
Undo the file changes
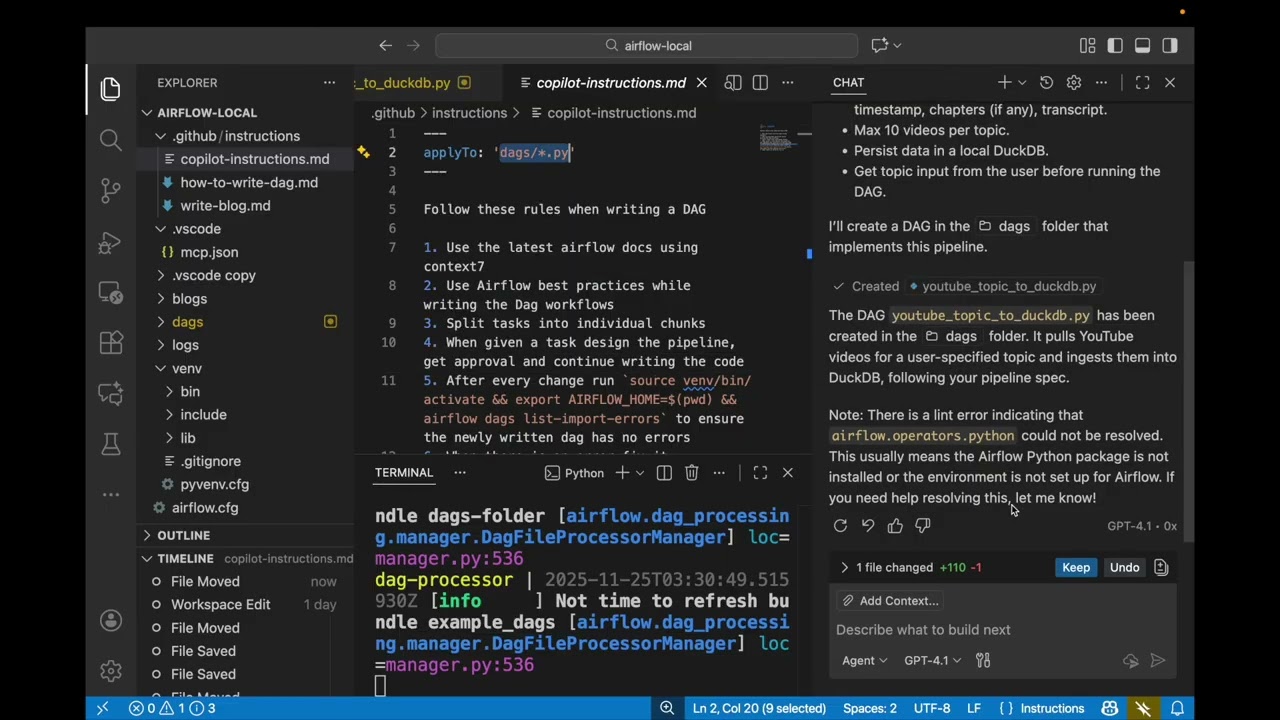coord(1124,567)
